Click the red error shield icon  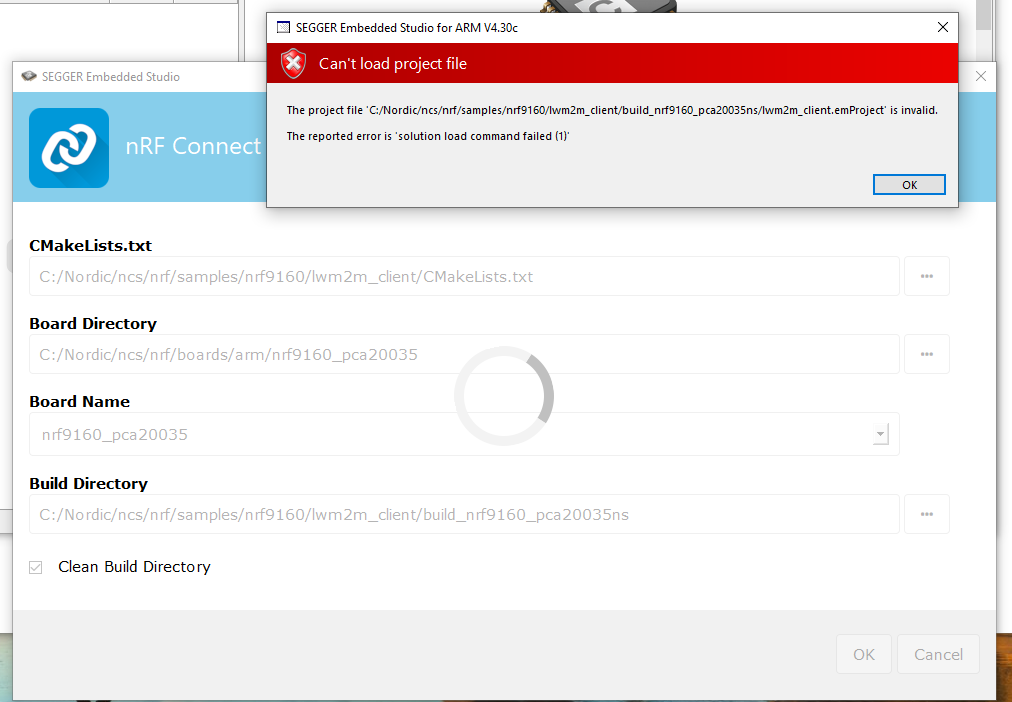point(293,63)
